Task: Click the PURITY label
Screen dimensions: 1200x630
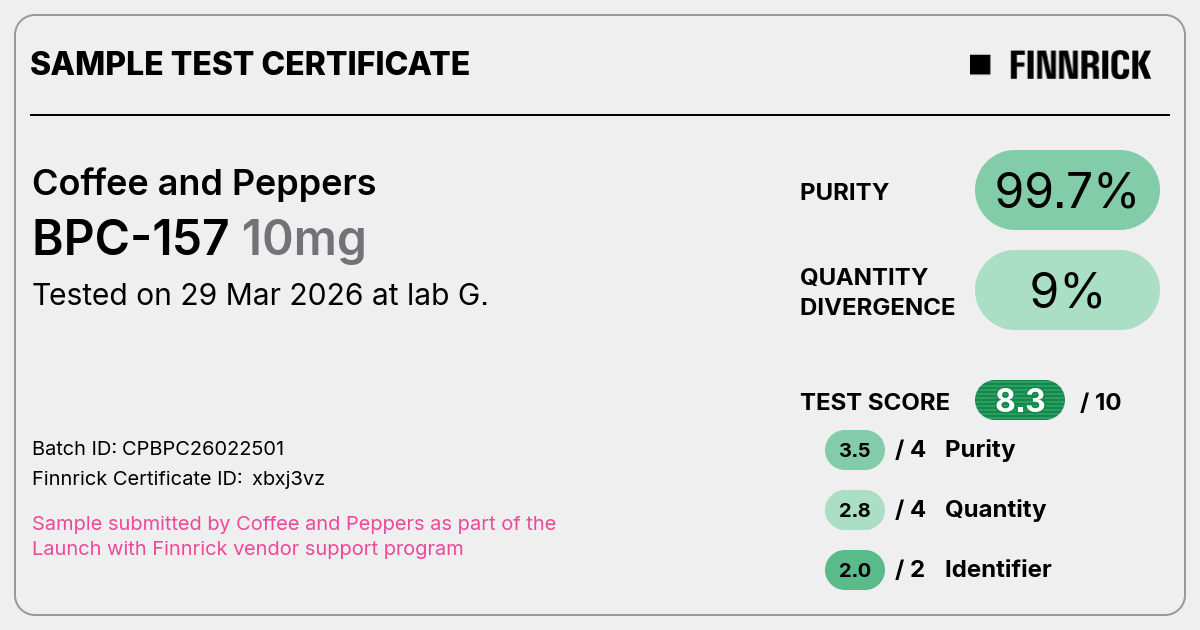Action: [x=844, y=192]
